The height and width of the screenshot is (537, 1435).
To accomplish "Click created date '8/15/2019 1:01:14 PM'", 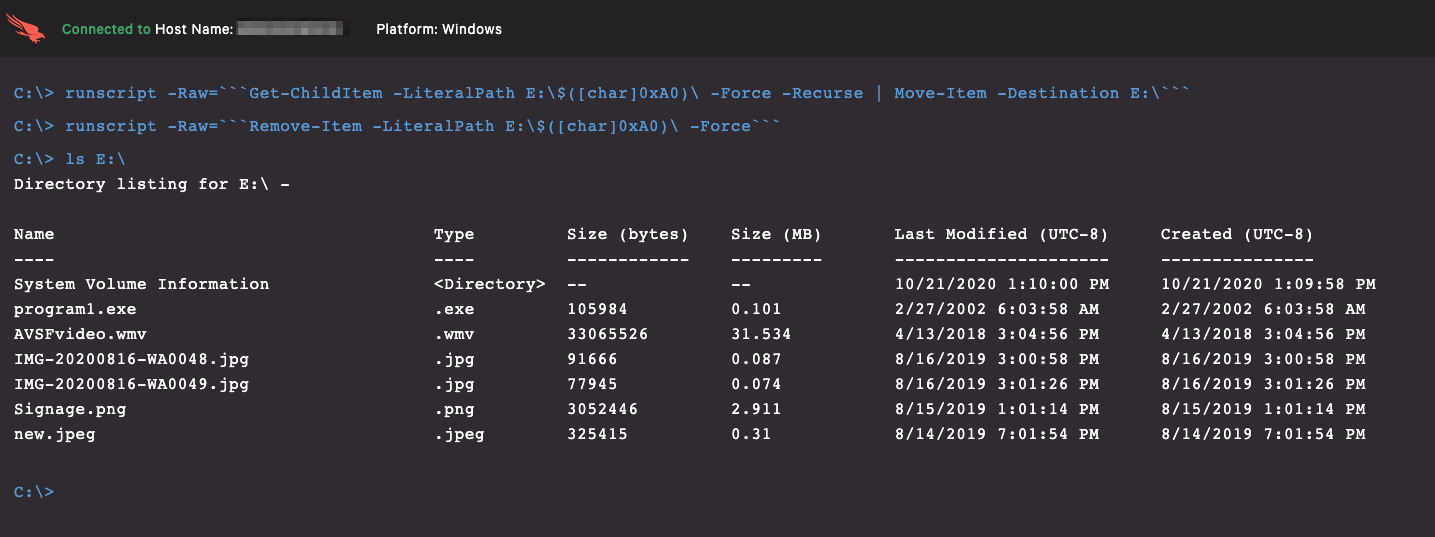I will [x=1263, y=409].
